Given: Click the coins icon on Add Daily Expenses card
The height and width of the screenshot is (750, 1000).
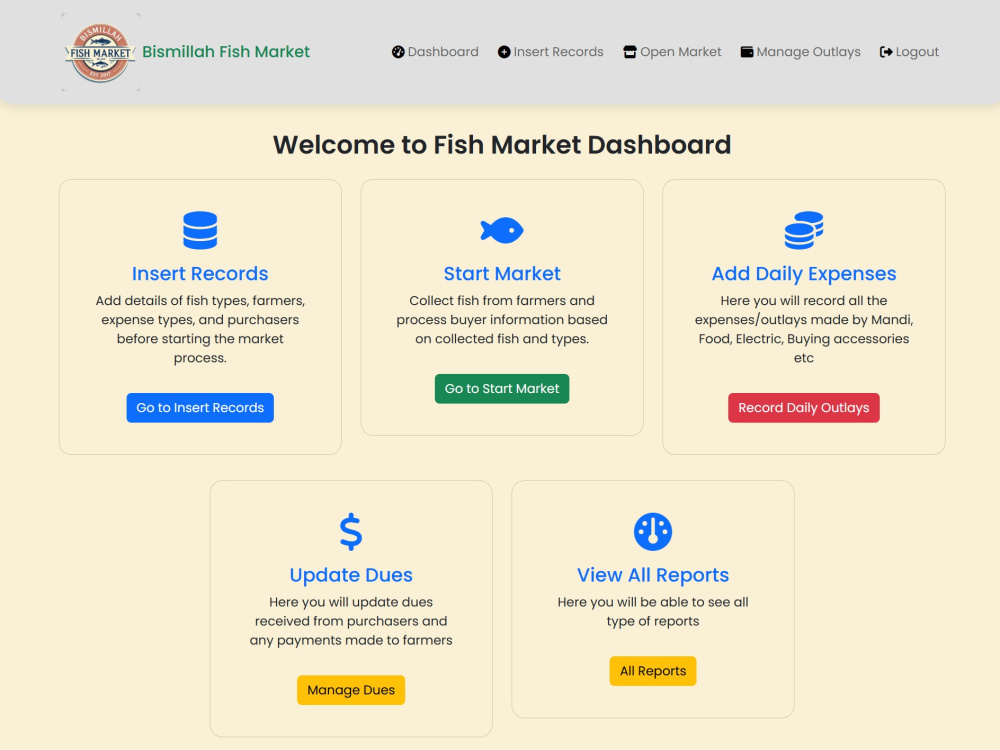Looking at the screenshot, I should pyautogui.click(x=804, y=230).
